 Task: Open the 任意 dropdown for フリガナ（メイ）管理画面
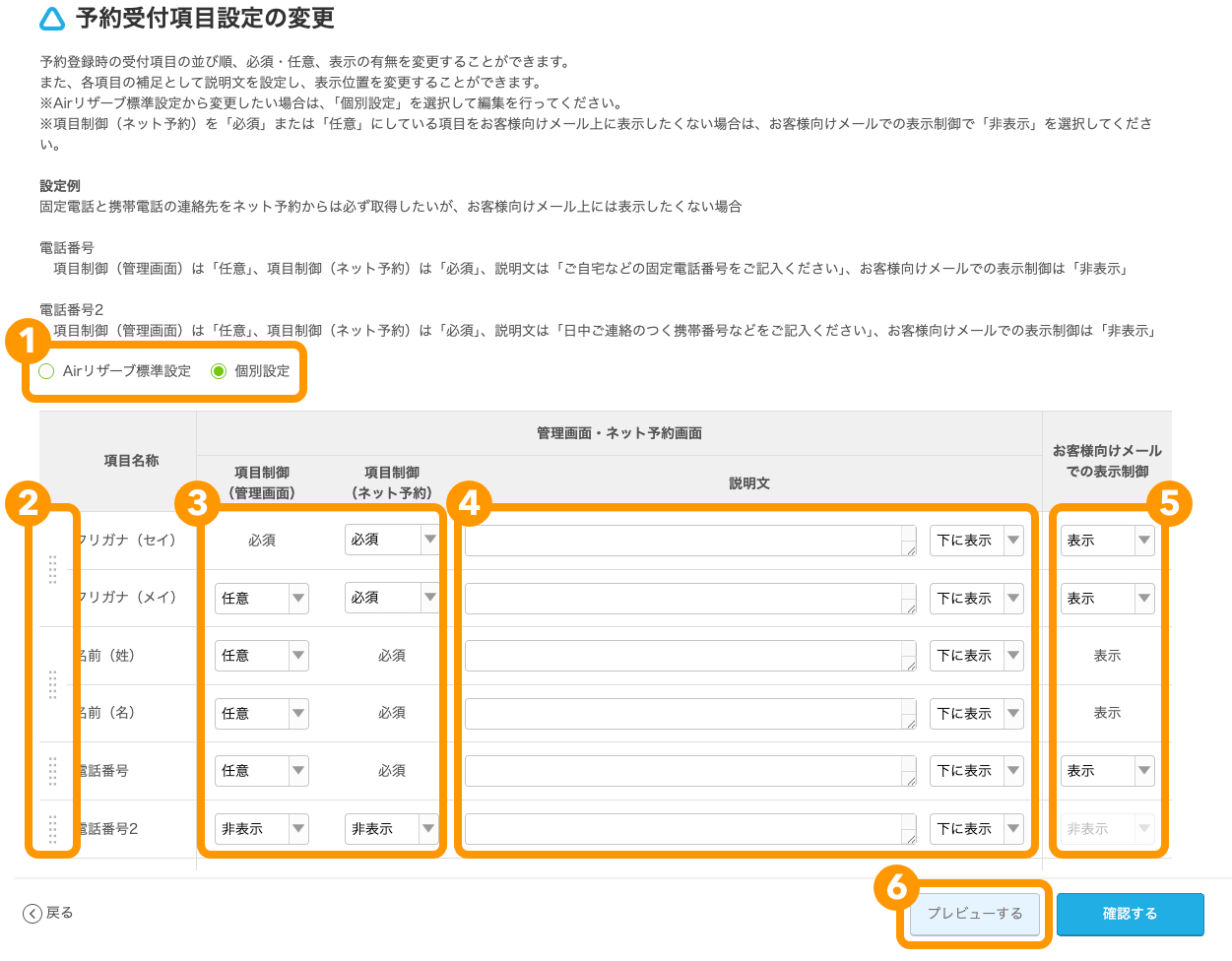tap(261, 598)
